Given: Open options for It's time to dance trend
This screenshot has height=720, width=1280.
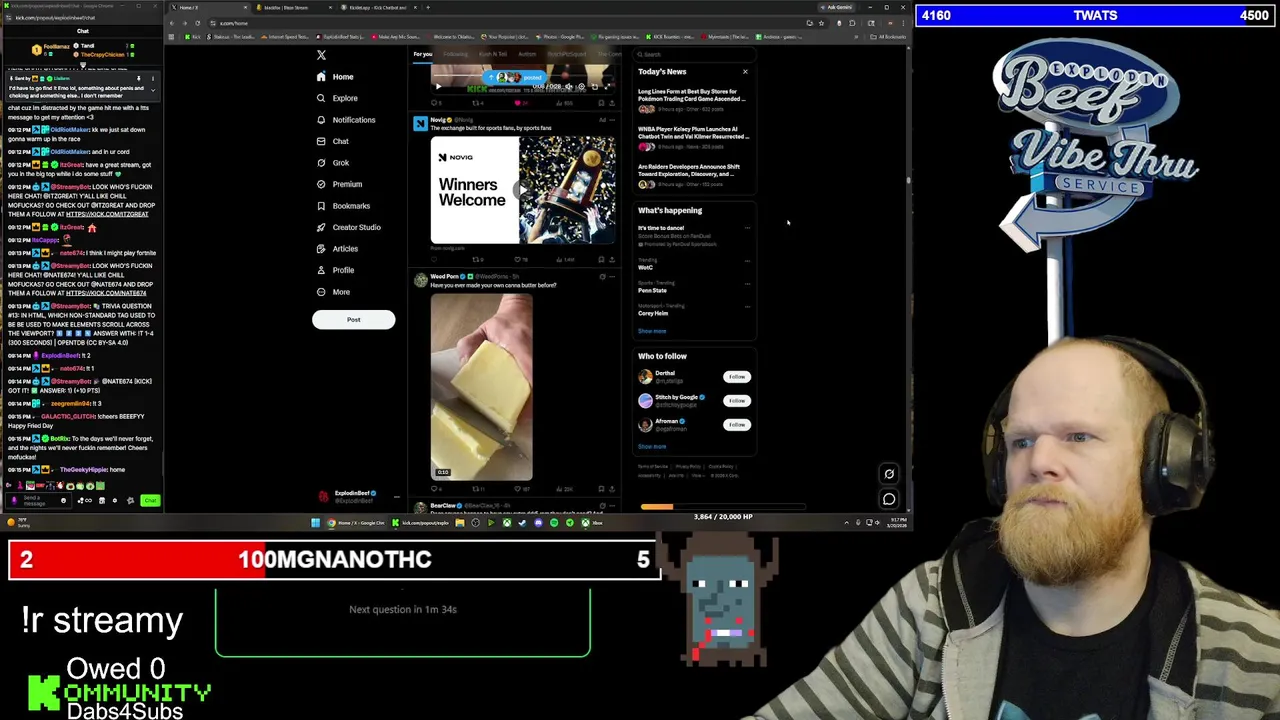Looking at the screenshot, I should (x=747, y=228).
